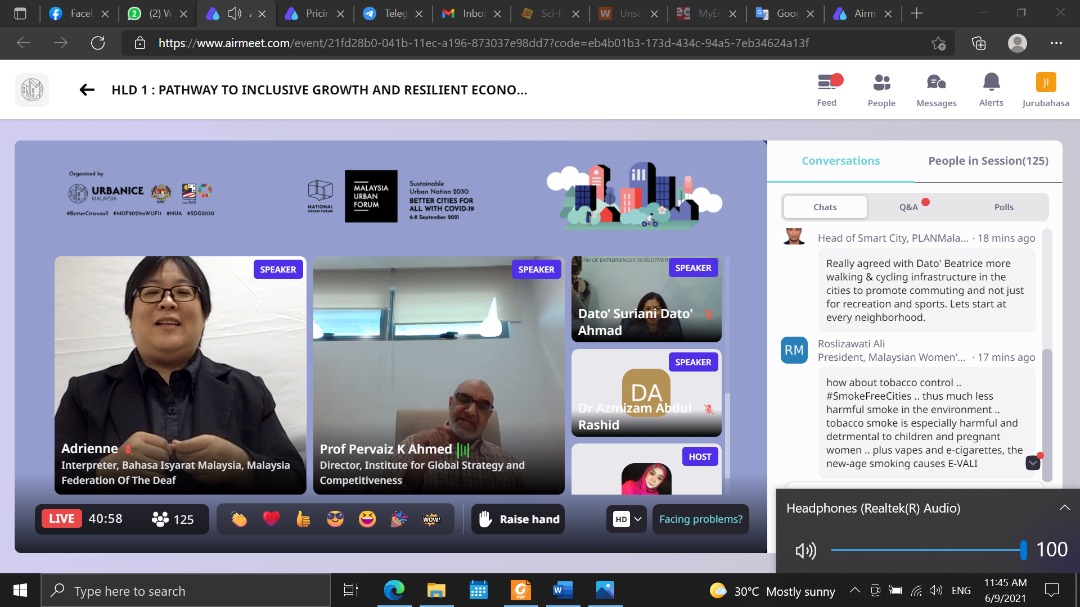This screenshot has height=607, width=1080.
Task: Open the Windows Start menu
Action: (x=20, y=590)
